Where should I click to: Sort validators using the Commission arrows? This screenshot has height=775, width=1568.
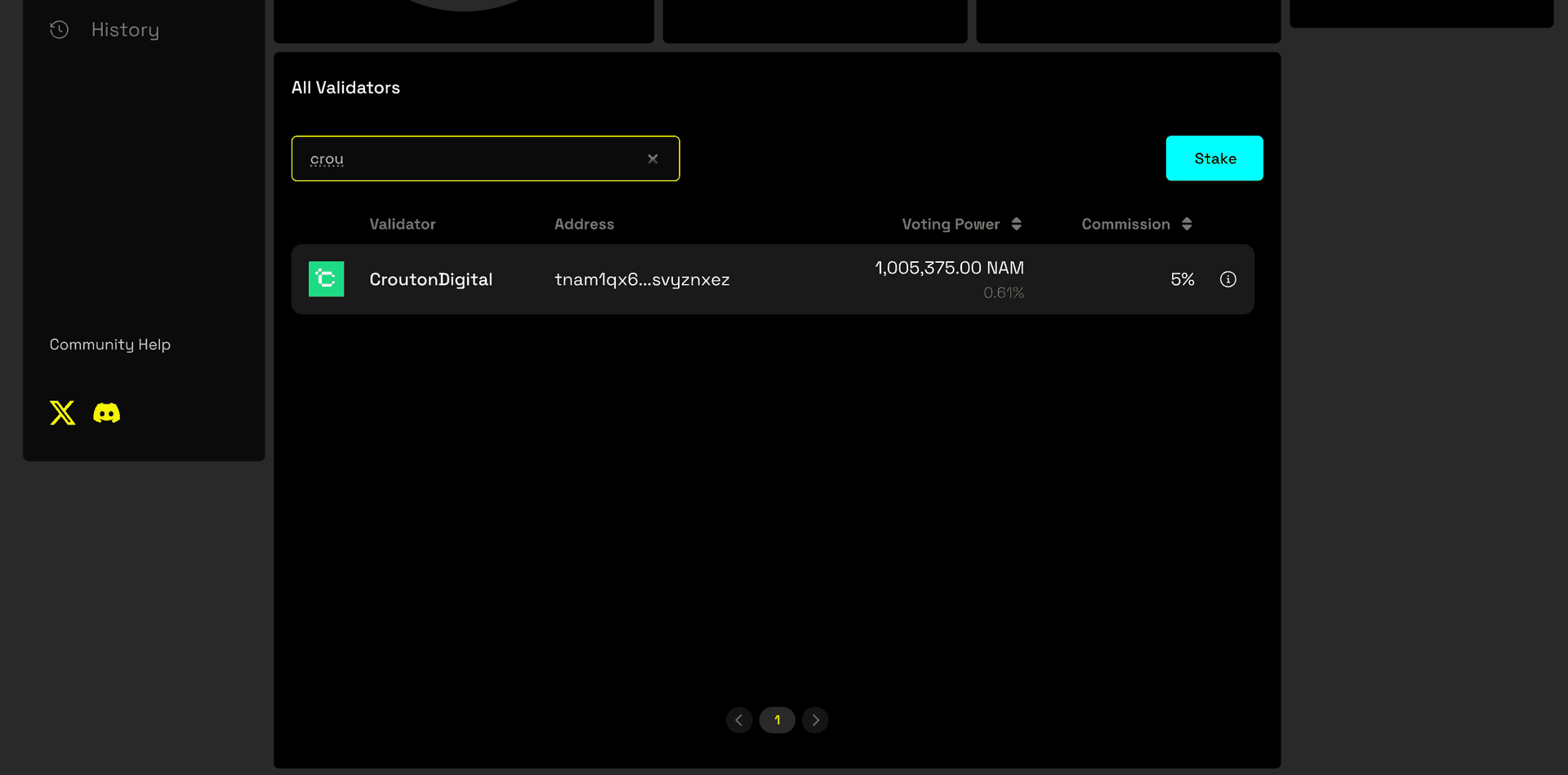(x=1187, y=224)
